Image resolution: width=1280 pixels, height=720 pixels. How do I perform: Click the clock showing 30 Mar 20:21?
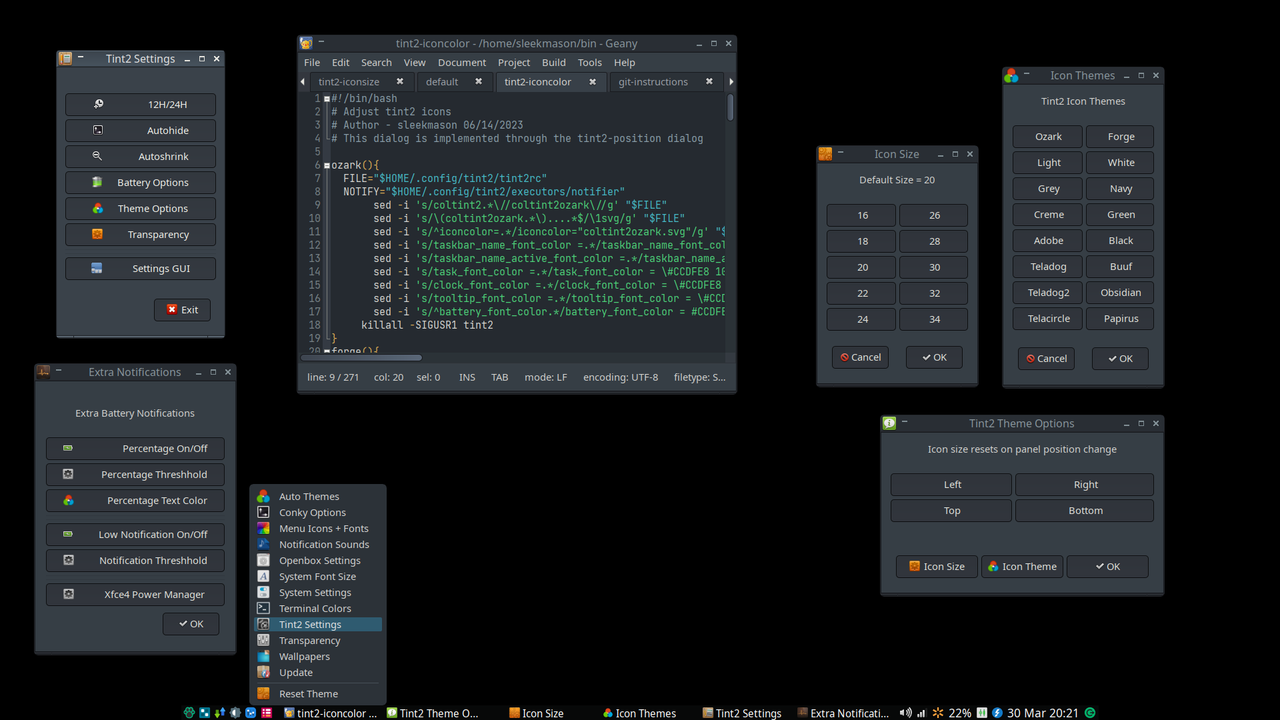pos(1043,713)
